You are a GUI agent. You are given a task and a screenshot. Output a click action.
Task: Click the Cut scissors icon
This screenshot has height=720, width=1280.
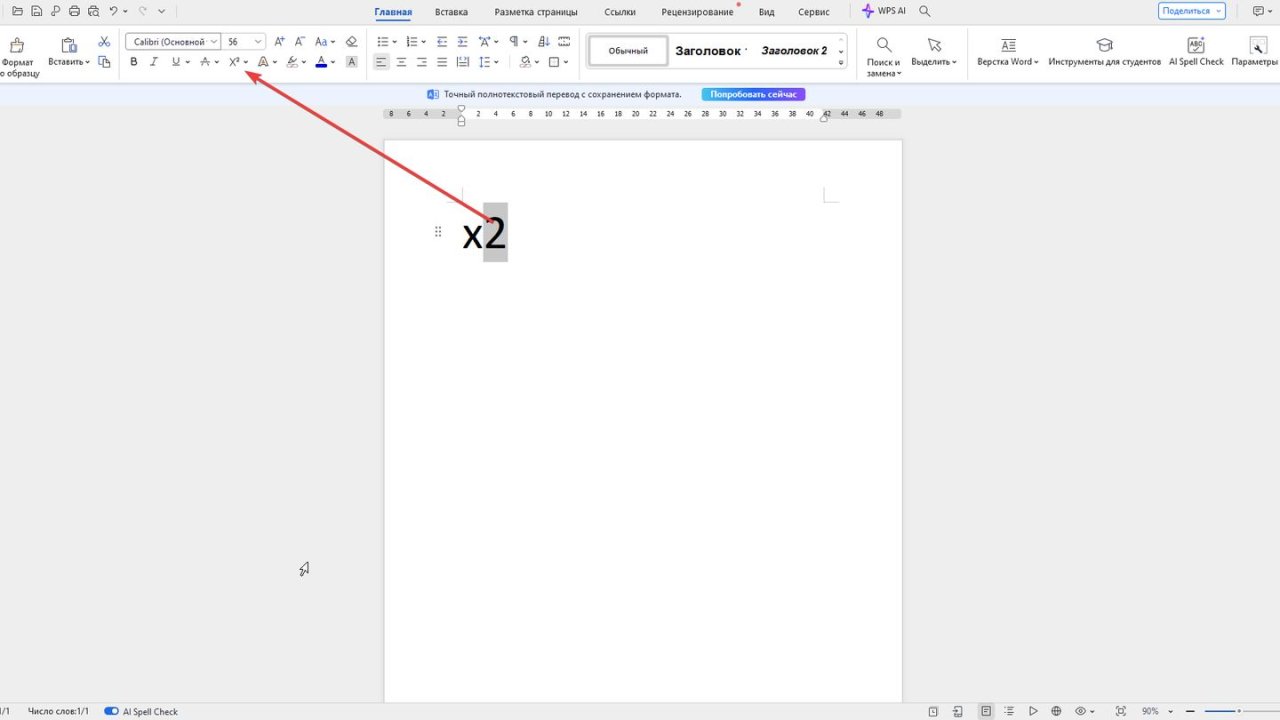(x=104, y=42)
